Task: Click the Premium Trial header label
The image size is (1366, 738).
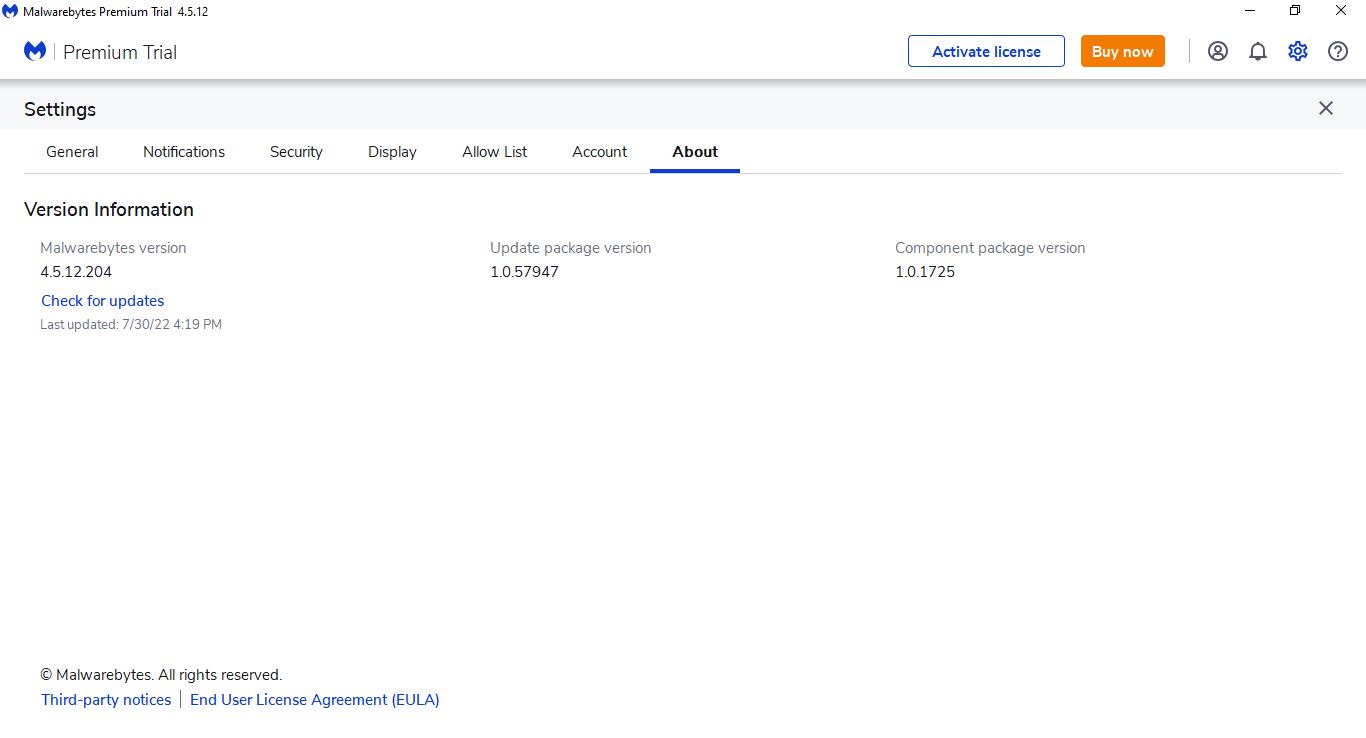Action: [120, 52]
